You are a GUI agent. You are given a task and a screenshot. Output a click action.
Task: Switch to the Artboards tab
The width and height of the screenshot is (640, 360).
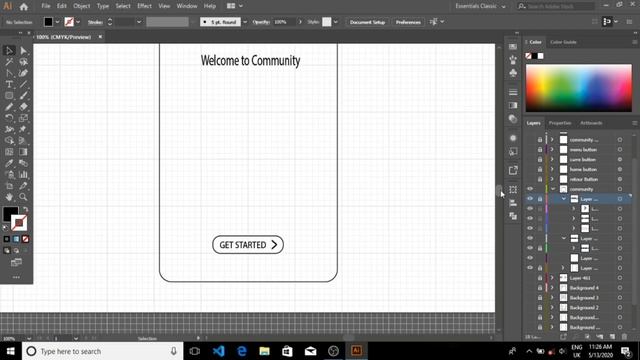click(x=591, y=123)
